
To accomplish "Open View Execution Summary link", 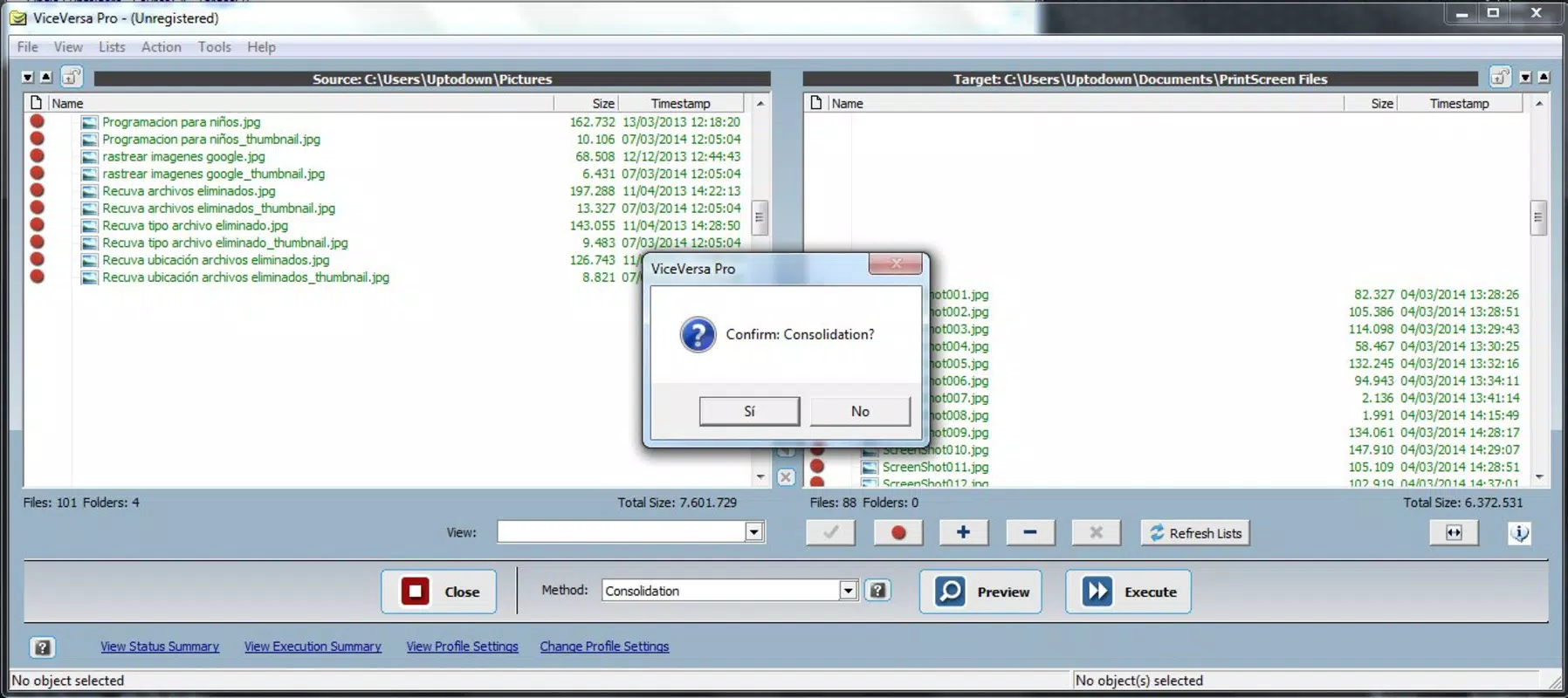I will point(313,647).
